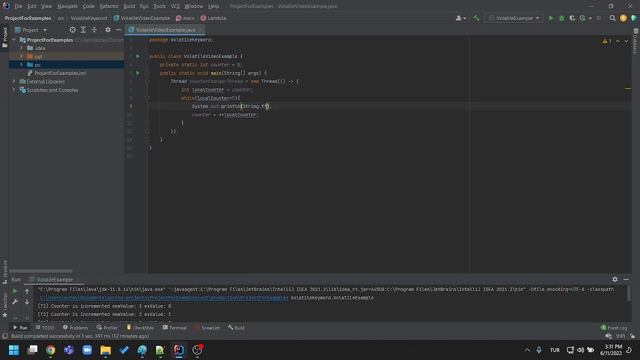
Task: Collapse all icon in Project panel
Action: (94, 30)
